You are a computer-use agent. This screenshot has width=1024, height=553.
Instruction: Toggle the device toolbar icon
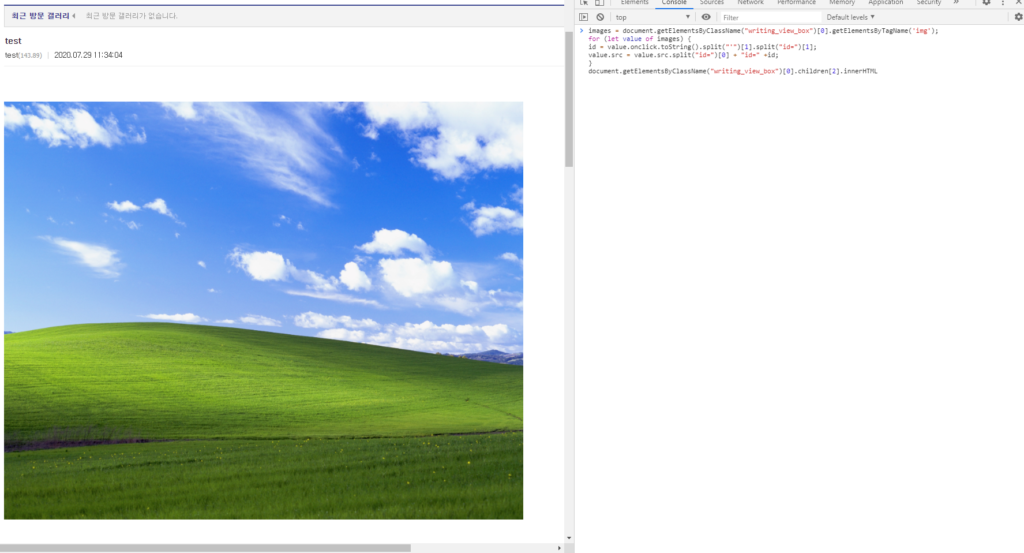599,3
